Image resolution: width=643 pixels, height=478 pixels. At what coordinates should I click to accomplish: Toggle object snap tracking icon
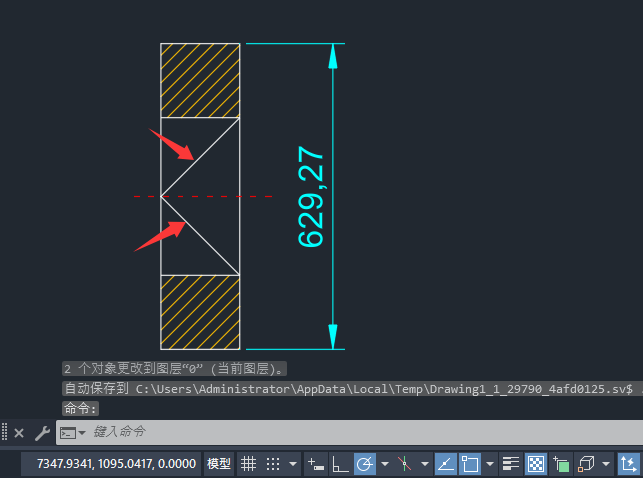point(445,464)
